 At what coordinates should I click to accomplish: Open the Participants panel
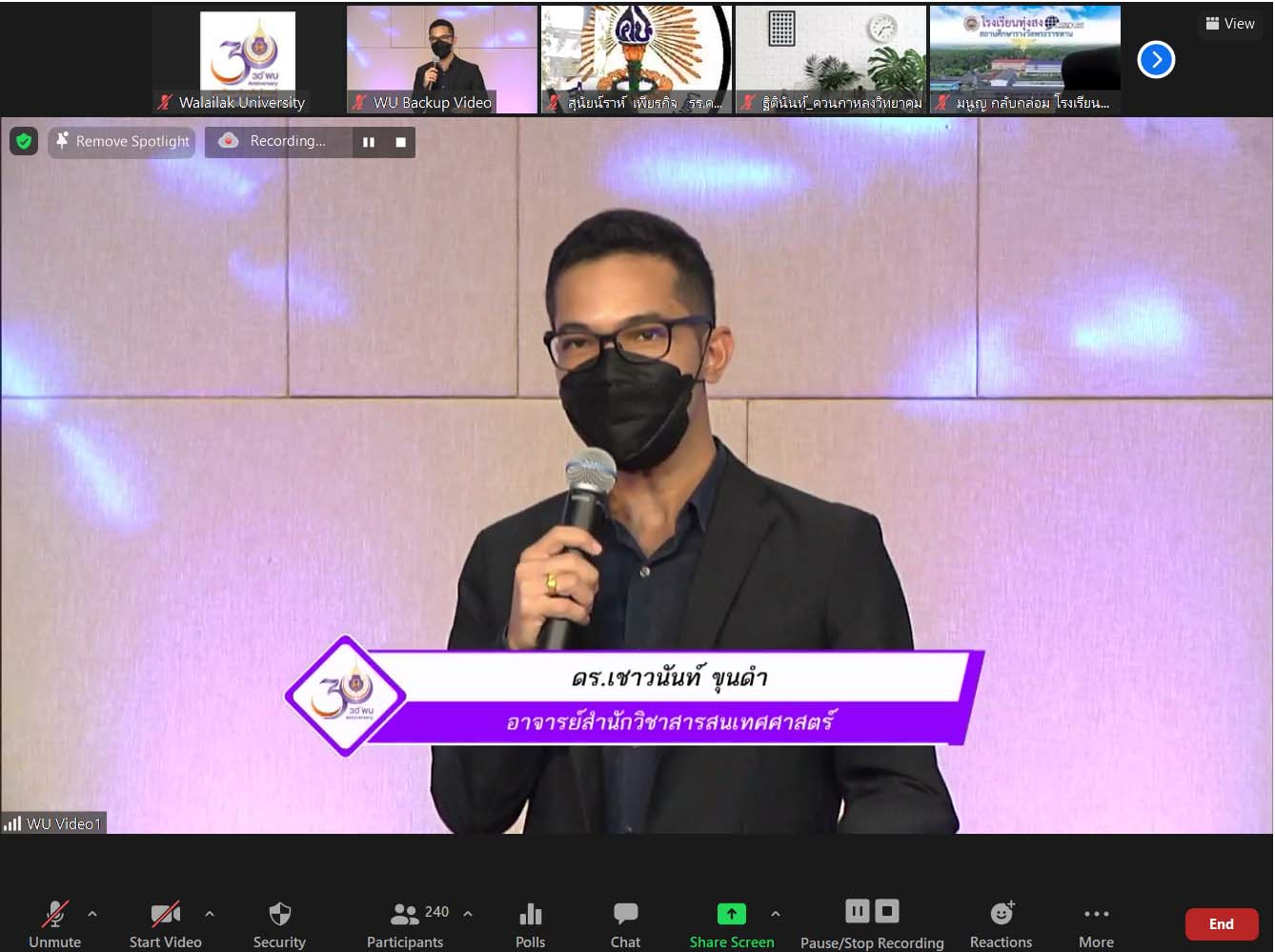tap(405, 924)
